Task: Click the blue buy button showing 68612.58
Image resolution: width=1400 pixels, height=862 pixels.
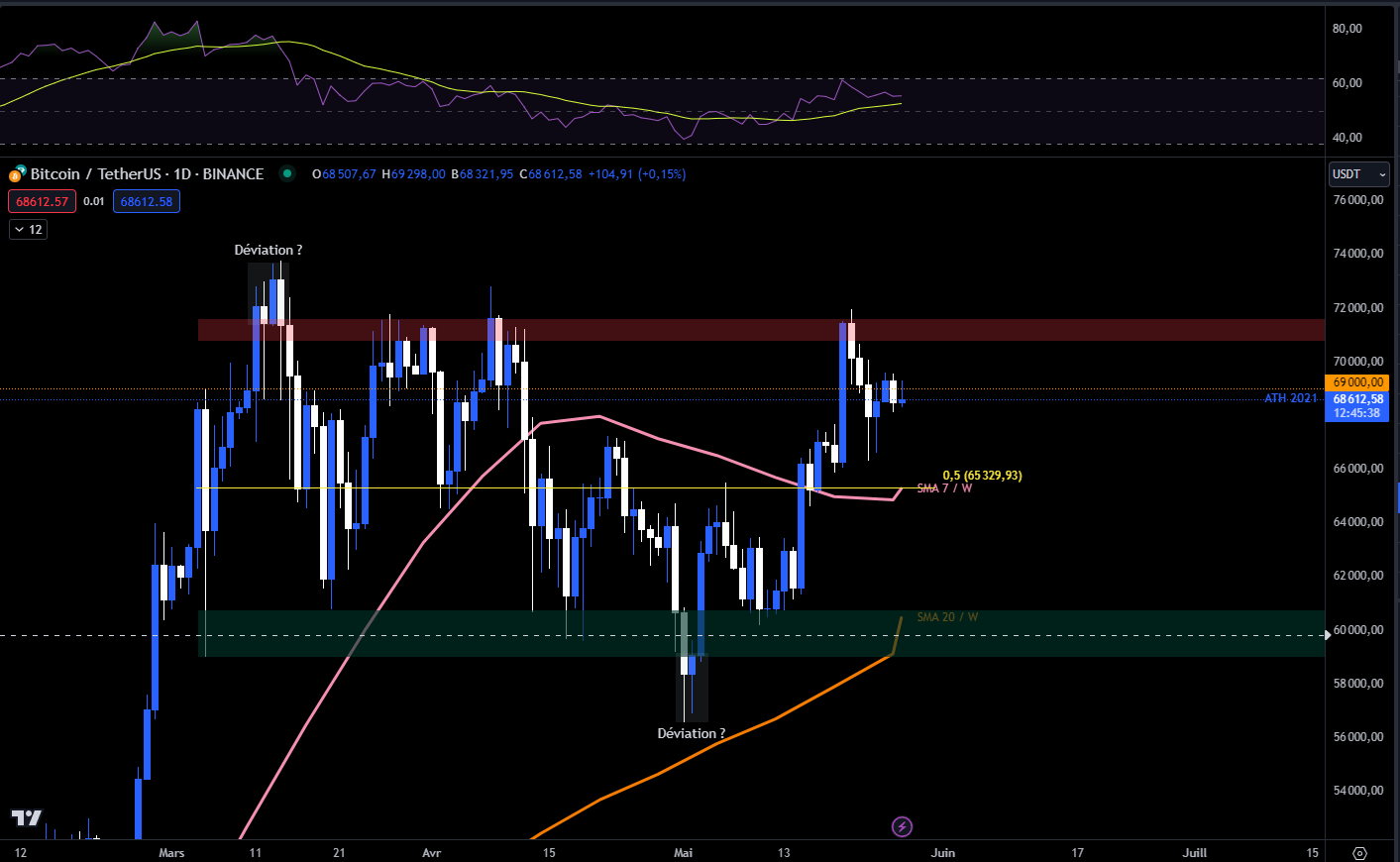Action: pos(146,201)
